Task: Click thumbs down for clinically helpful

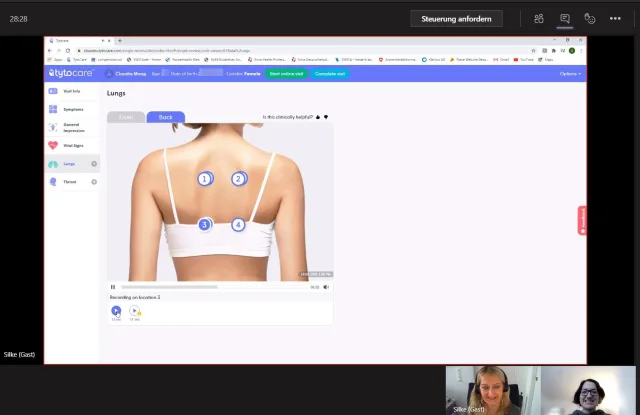Action: point(326,117)
